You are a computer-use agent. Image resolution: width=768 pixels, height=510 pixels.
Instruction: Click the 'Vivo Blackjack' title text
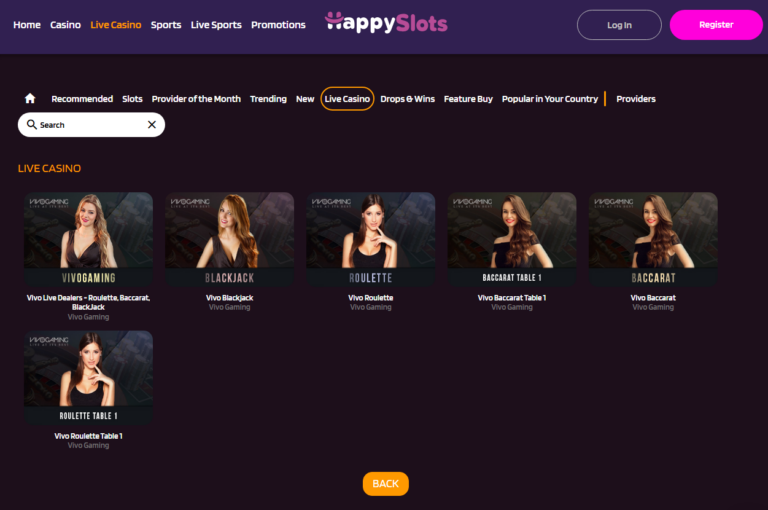pos(229,297)
